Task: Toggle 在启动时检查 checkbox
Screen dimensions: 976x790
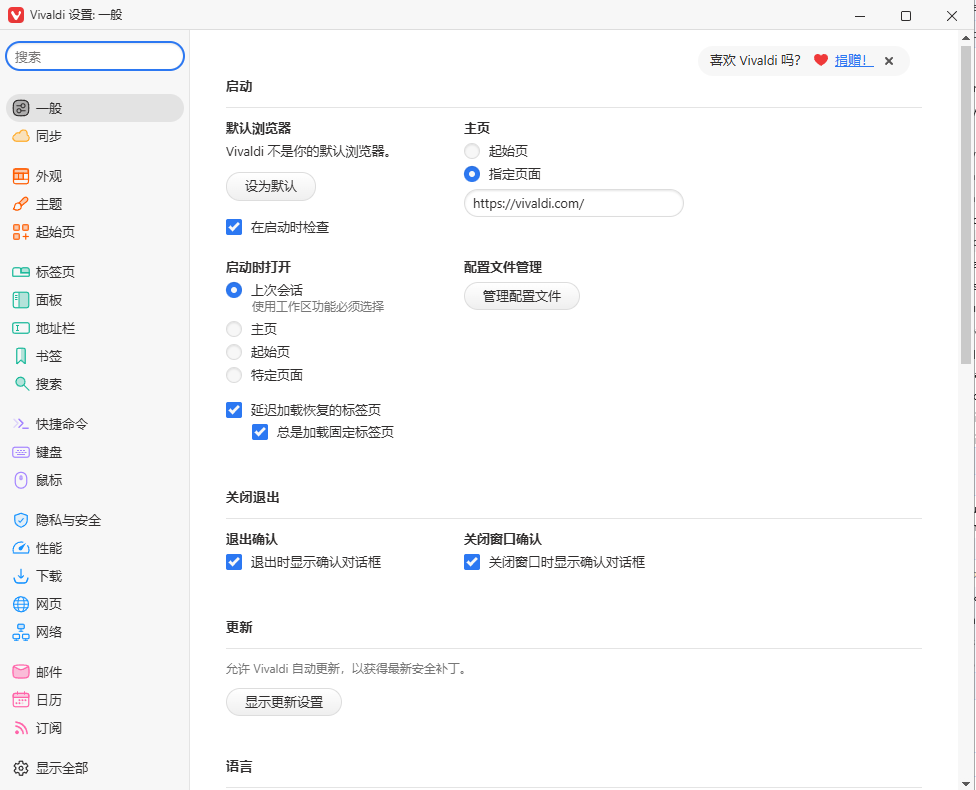Action: pyautogui.click(x=234, y=227)
